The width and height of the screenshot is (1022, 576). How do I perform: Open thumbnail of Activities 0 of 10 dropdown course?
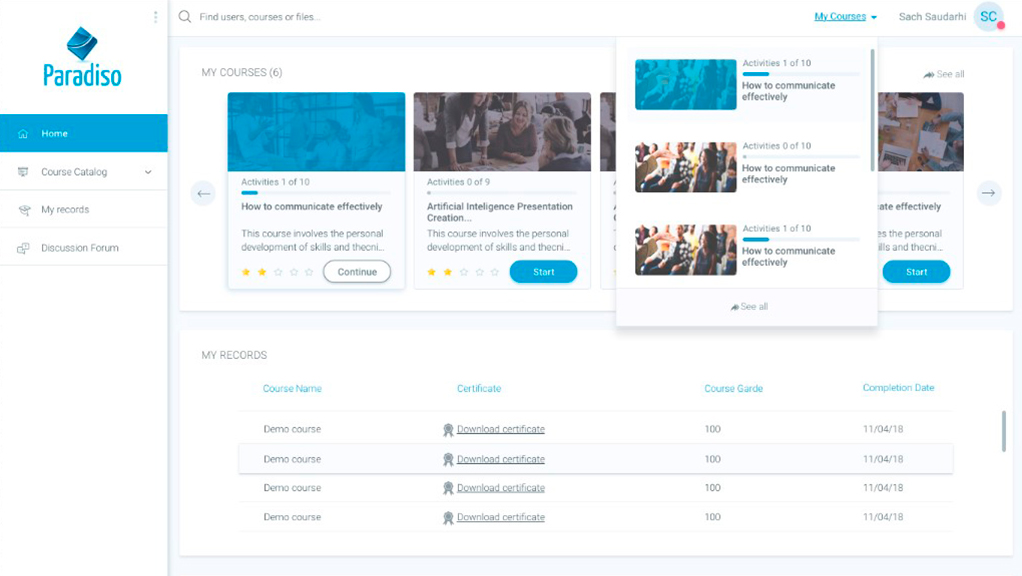click(x=686, y=167)
